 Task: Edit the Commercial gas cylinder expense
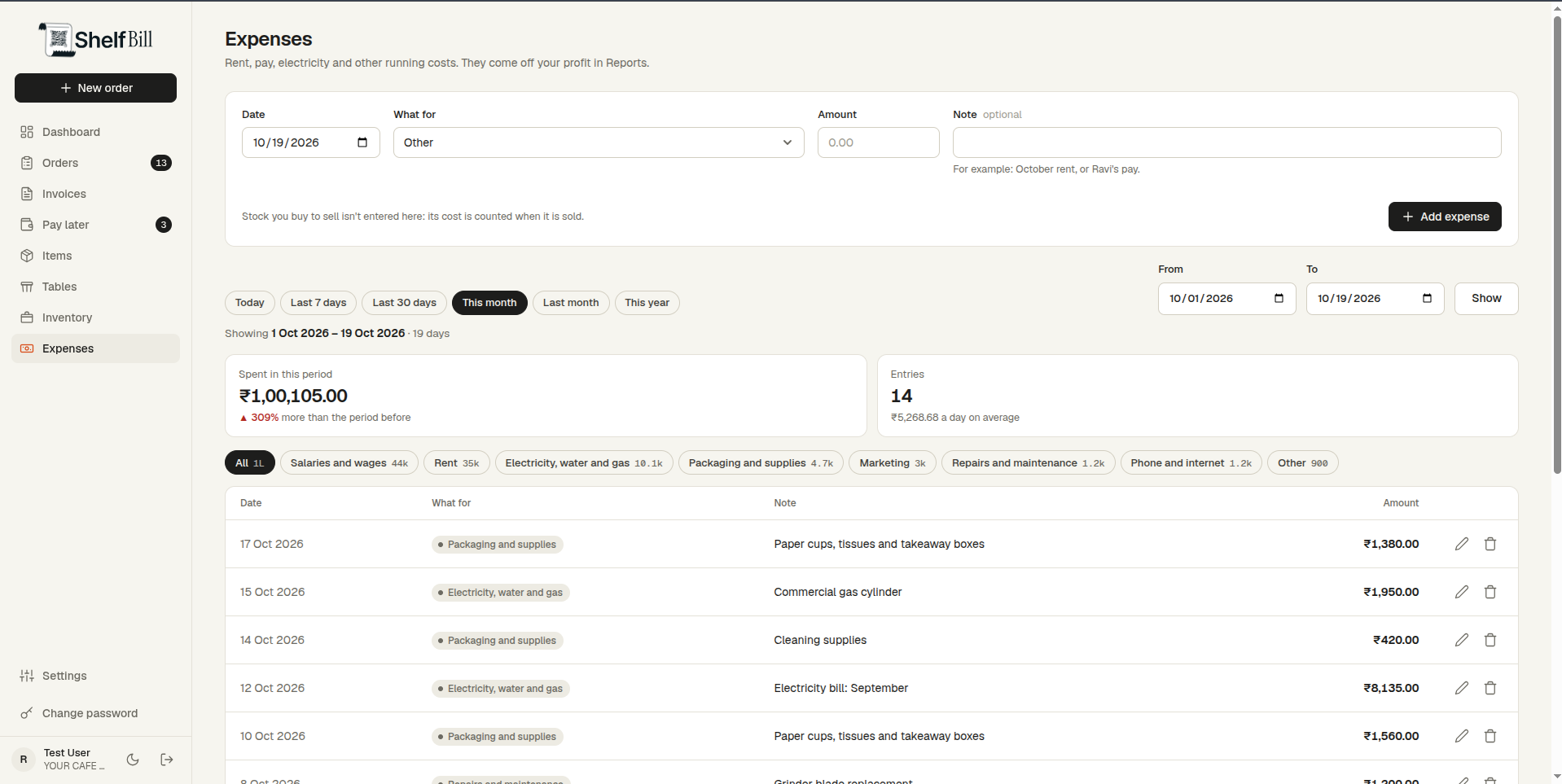[x=1462, y=592]
